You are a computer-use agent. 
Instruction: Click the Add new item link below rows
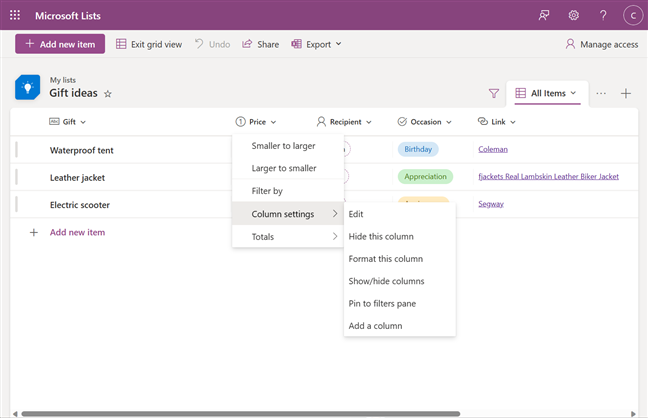pos(77,232)
